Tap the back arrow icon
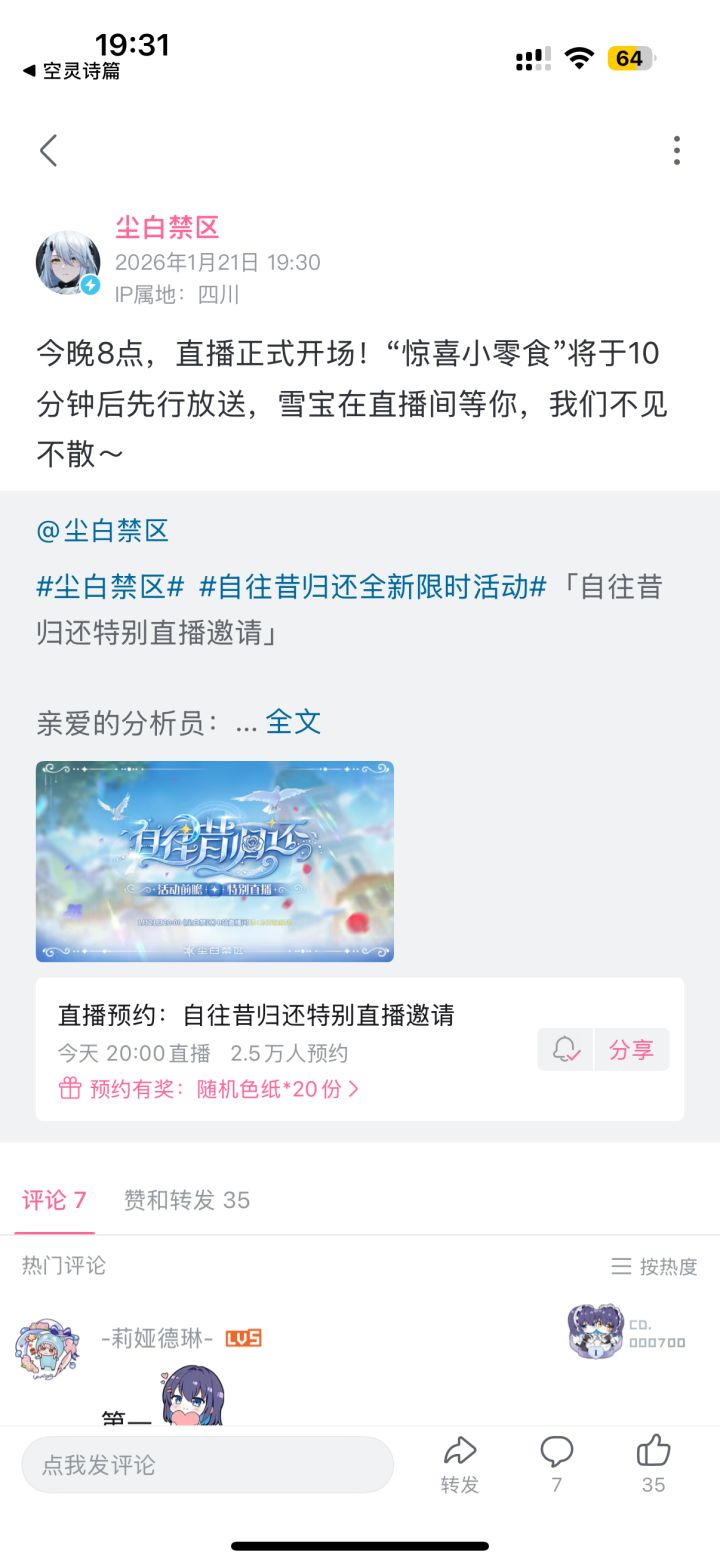Image resolution: width=720 pixels, height=1565 pixels. tap(48, 150)
